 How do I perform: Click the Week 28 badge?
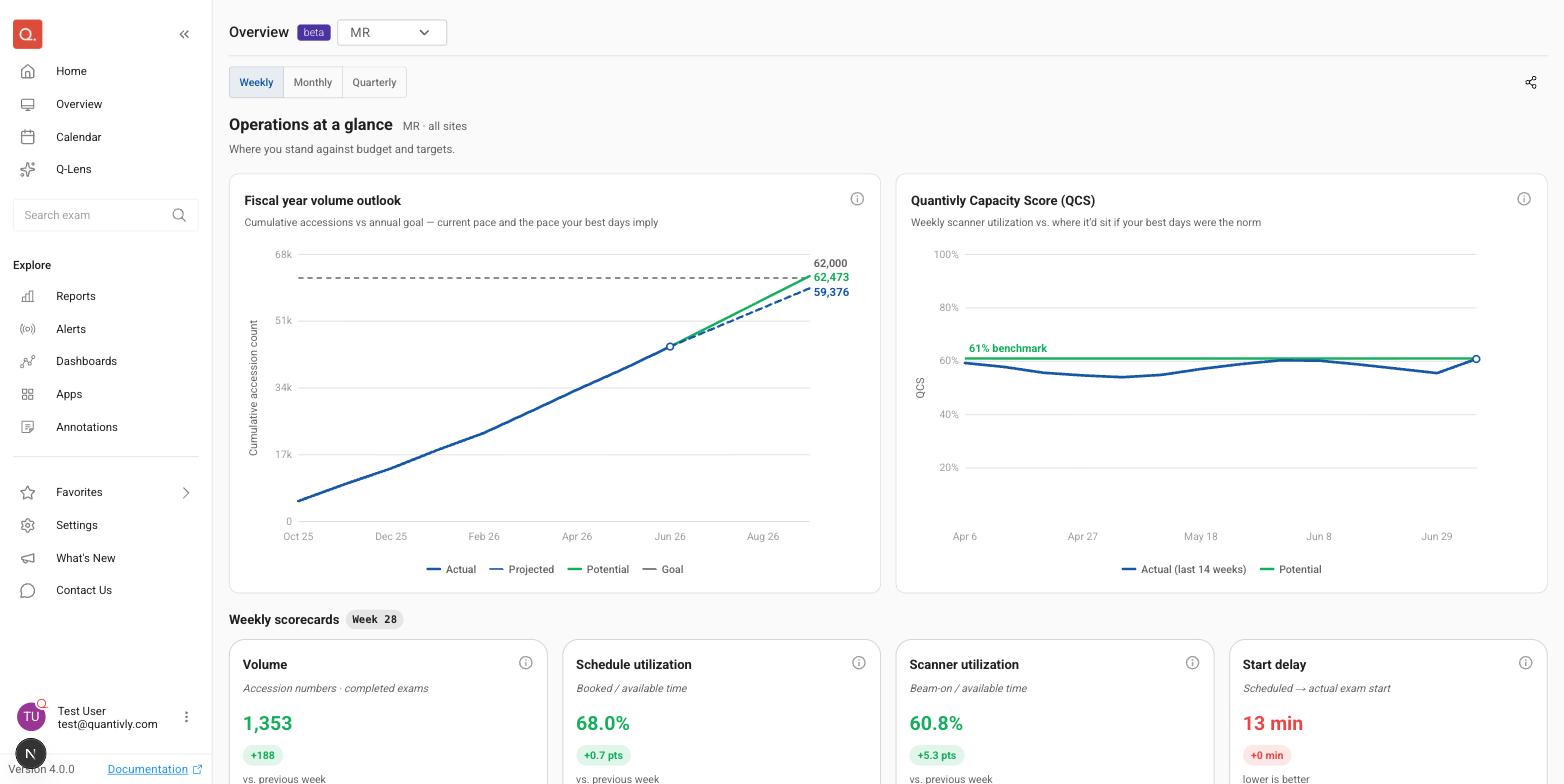tap(375, 619)
